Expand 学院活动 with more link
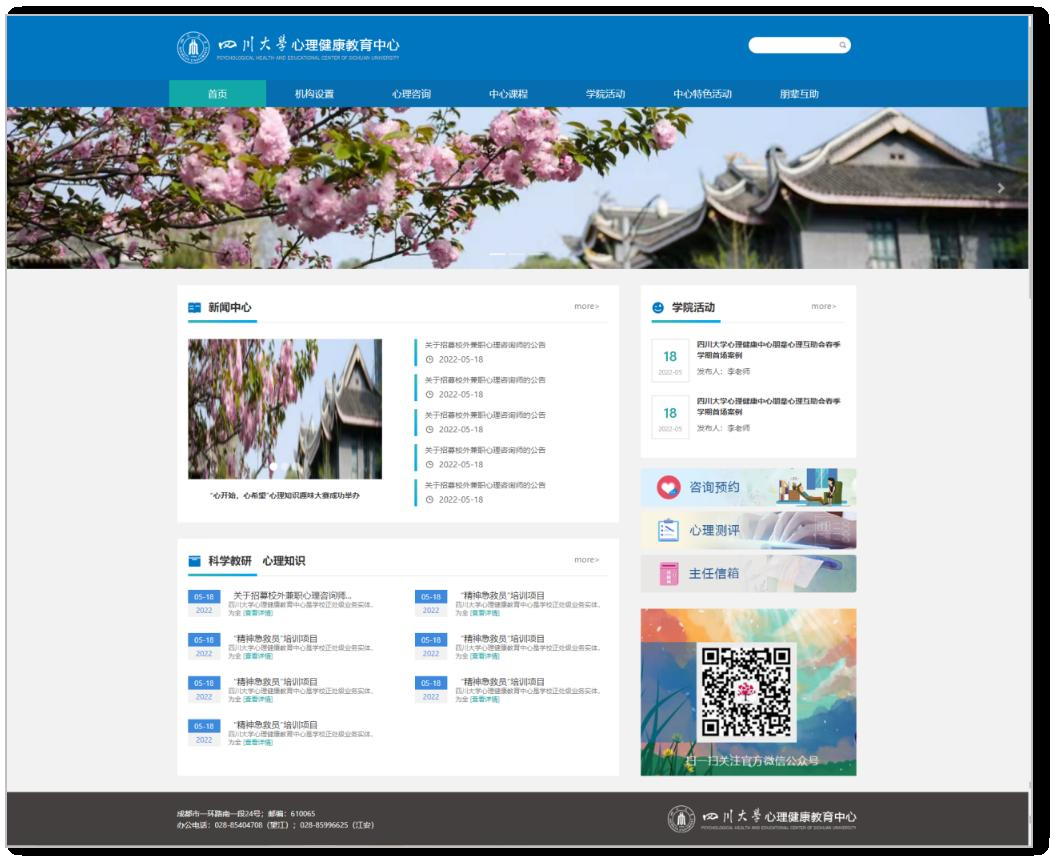The height and width of the screenshot is (862, 1056). tap(824, 306)
